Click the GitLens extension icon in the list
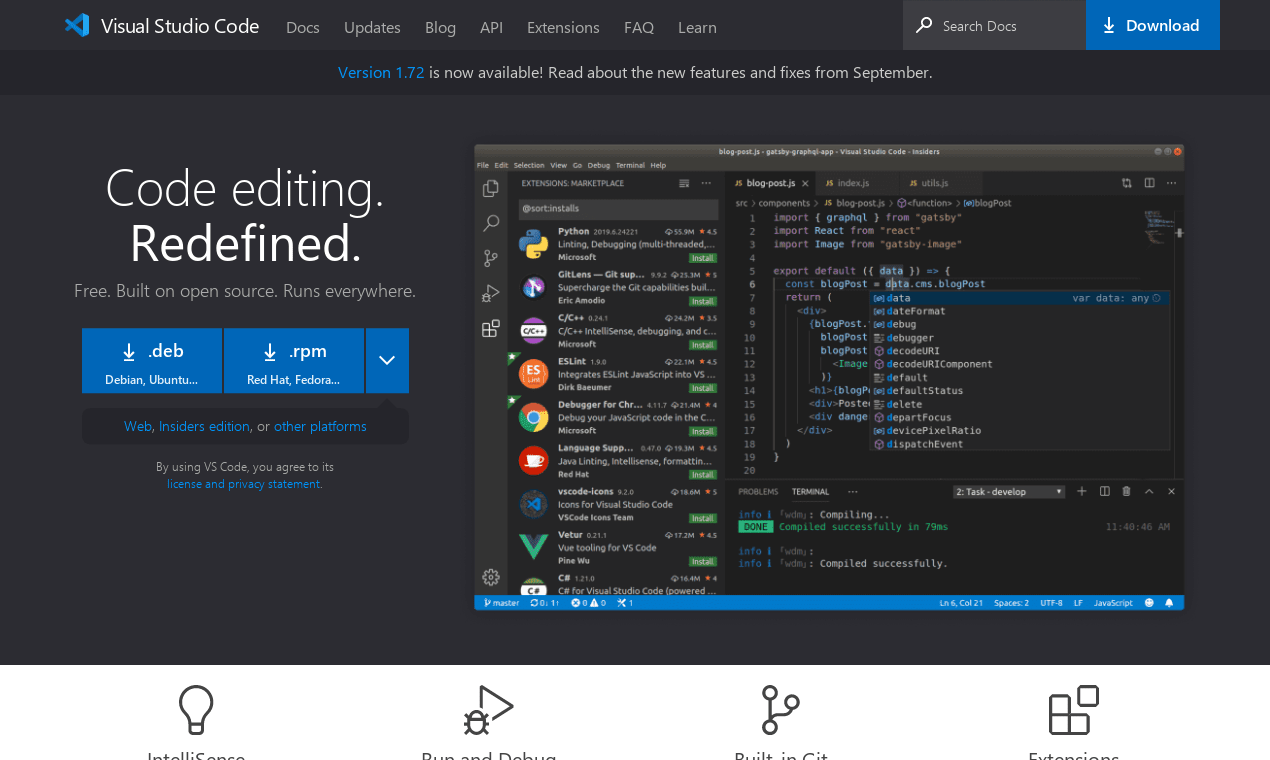The image size is (1270, 760). tap(533, 287)
